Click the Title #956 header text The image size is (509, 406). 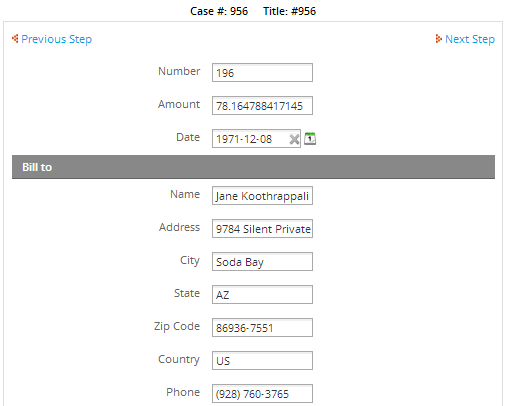point(289,11)
